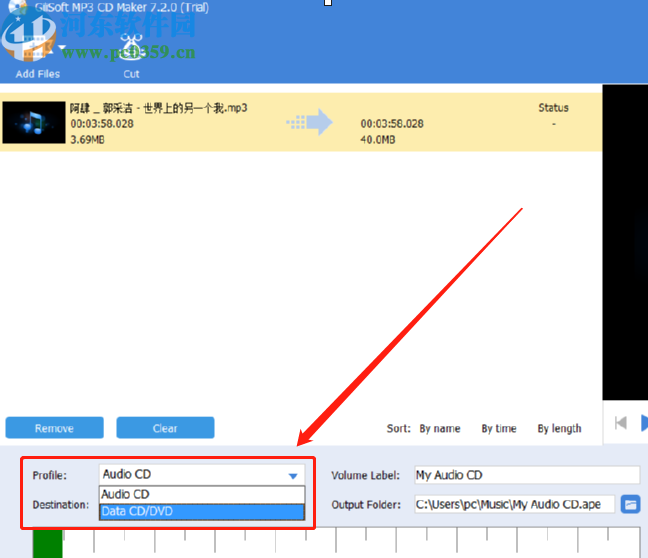This screenshot has height=558, width=648.
Task: Edit the Volume Label text field
Action: click(527, 475)
